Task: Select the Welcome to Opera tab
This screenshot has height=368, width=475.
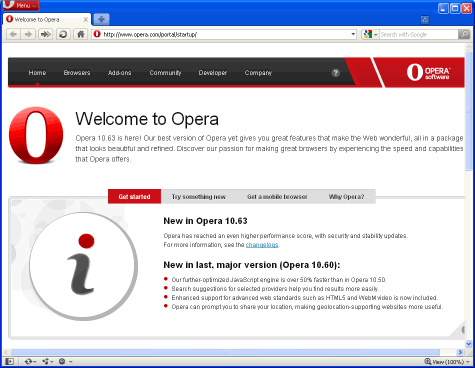Action: click(x=47, y=20)
